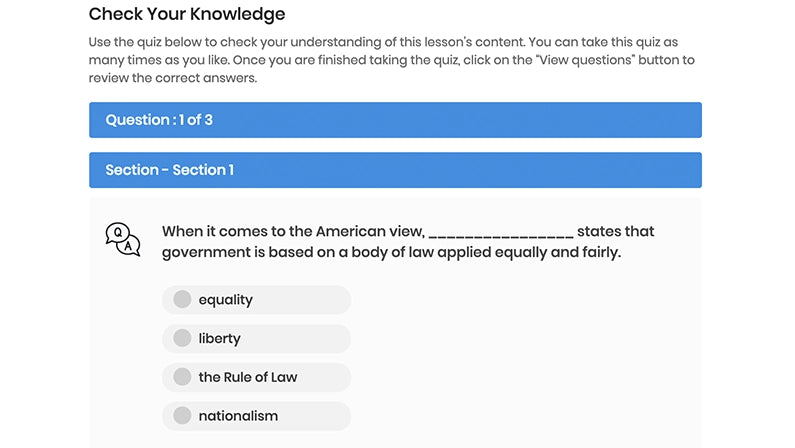Click the "Section - Section 1" bar
Viewport: 795px width, 448px height.
click(x=395, y=170)
